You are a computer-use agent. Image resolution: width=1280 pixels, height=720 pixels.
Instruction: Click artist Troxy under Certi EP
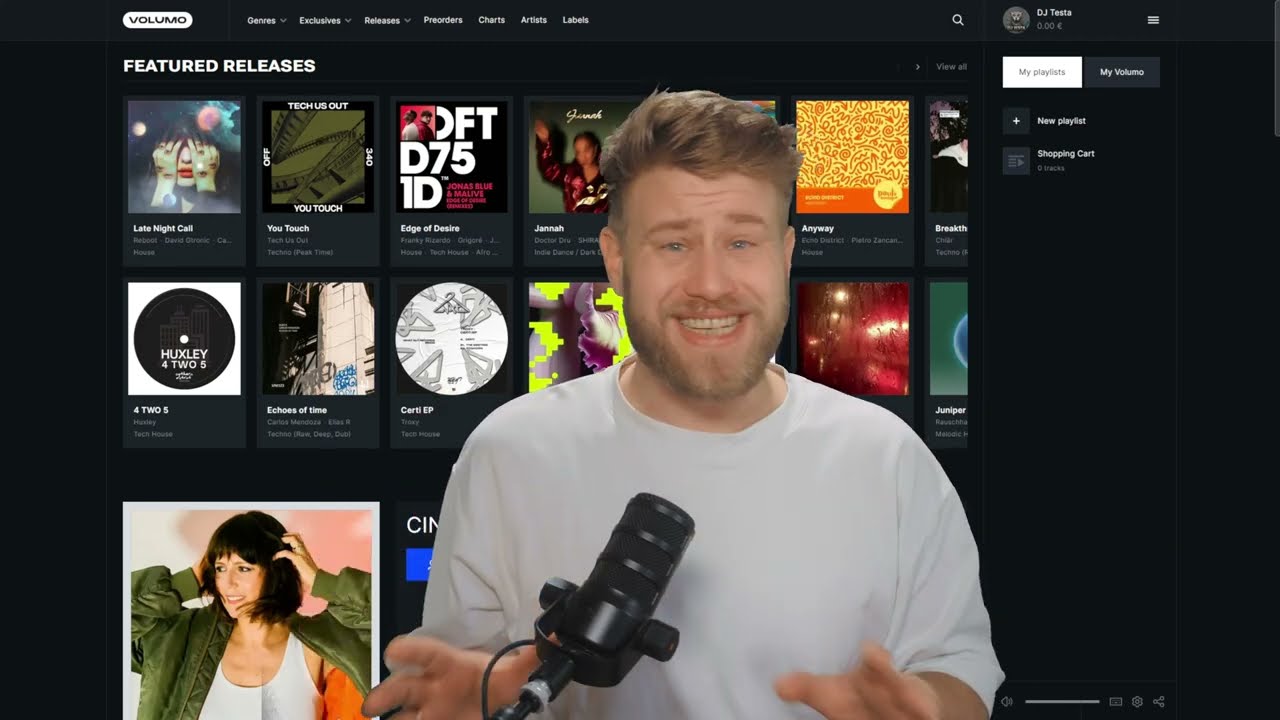(x=410, y=423)
